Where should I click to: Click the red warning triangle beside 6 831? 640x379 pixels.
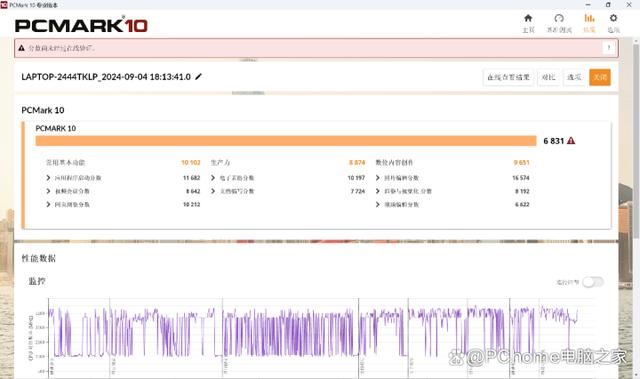(x=571, y=141)
